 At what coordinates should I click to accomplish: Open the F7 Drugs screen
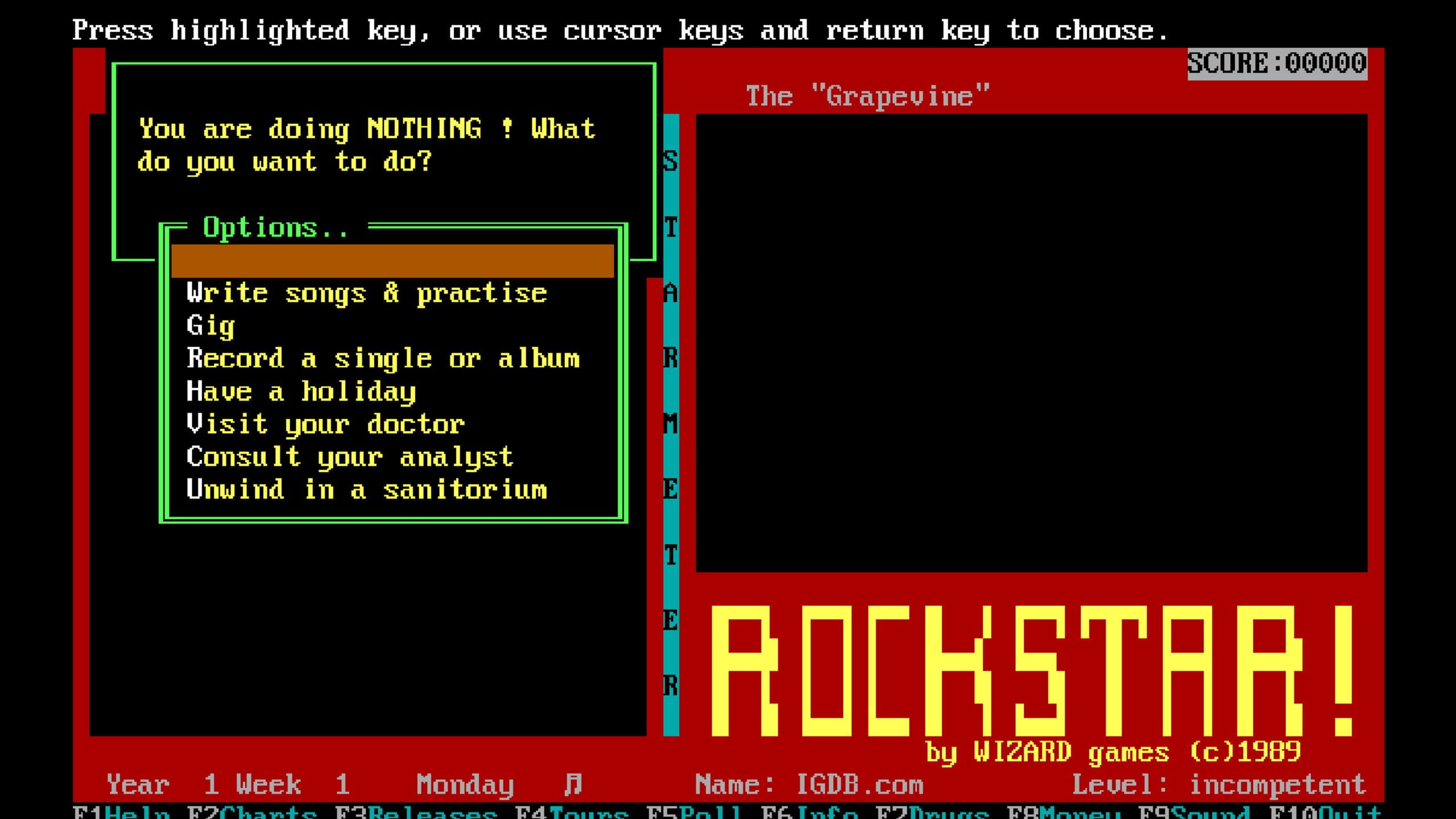pyautogui.click(x=933, y=812)
